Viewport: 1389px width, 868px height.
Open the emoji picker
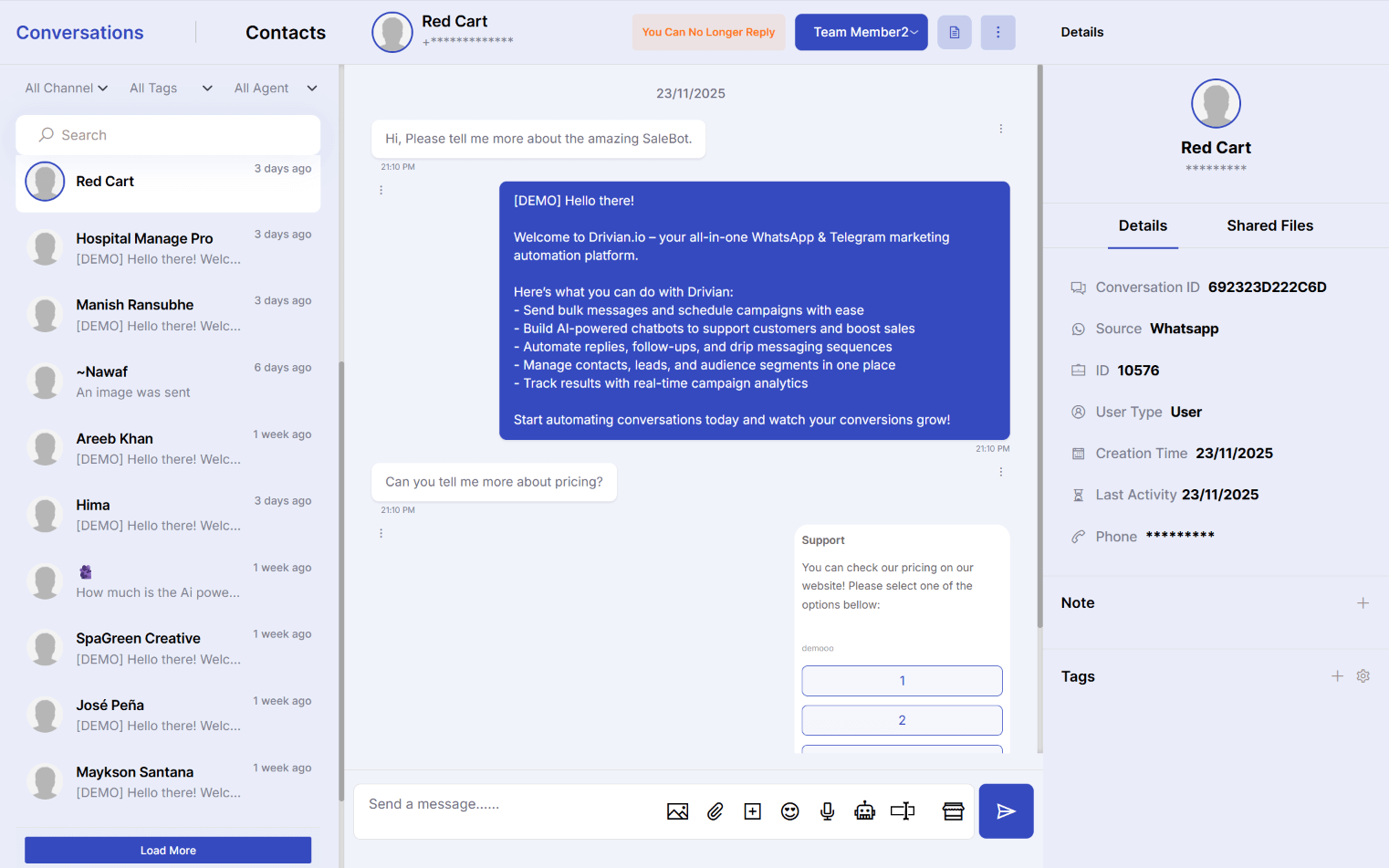[789, 811]
